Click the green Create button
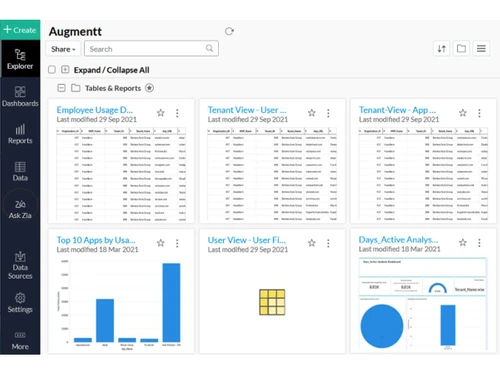The height and width of the screenshot is (375, 500). (20, 30)
